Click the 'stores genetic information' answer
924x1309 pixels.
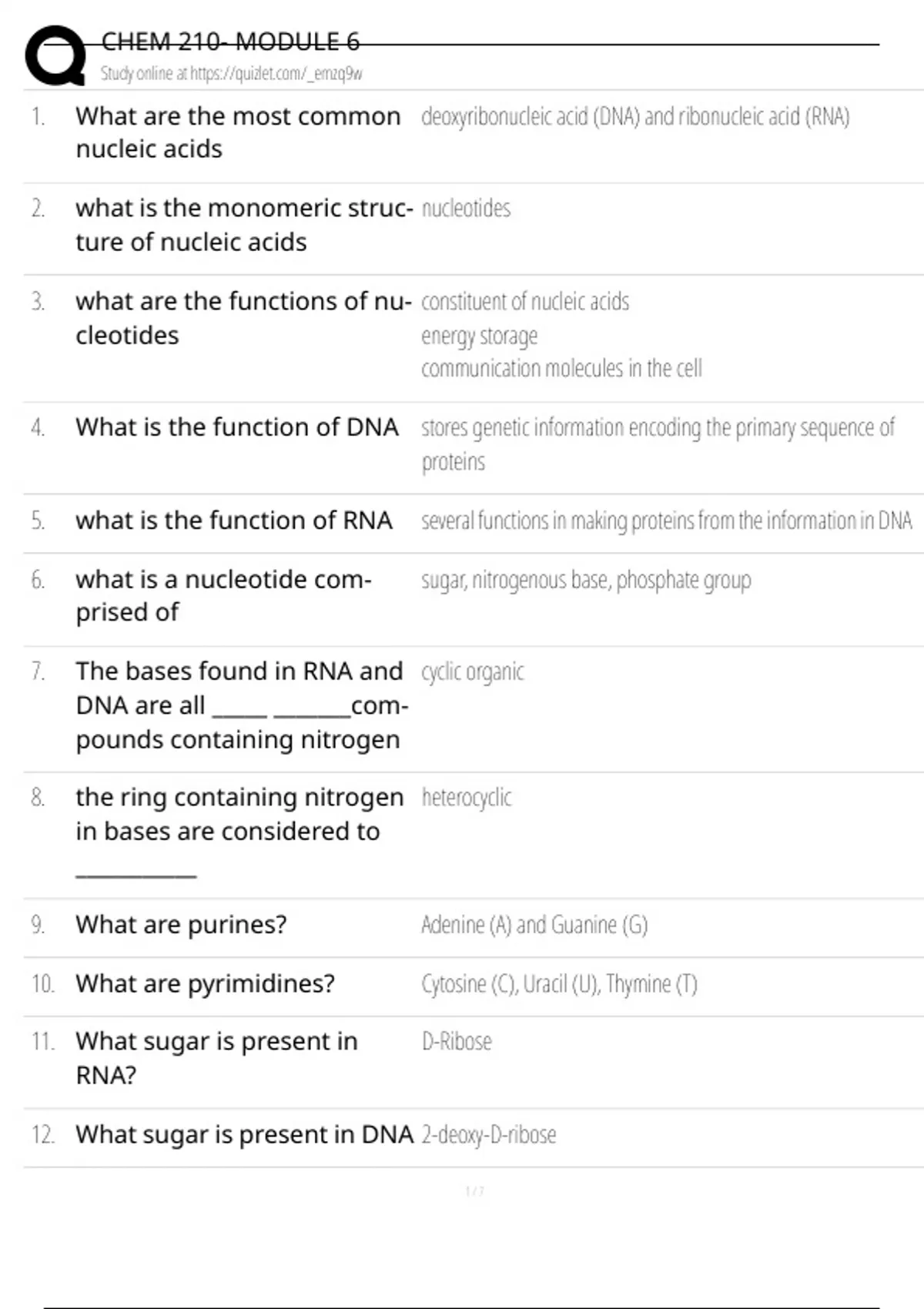[657, 428]
